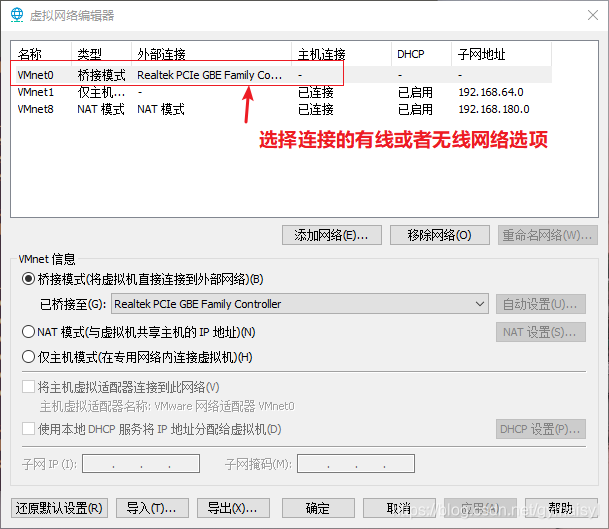
Task: Select the VMnet0 row name
Action: pyautogui.click(x=35, y=75)
